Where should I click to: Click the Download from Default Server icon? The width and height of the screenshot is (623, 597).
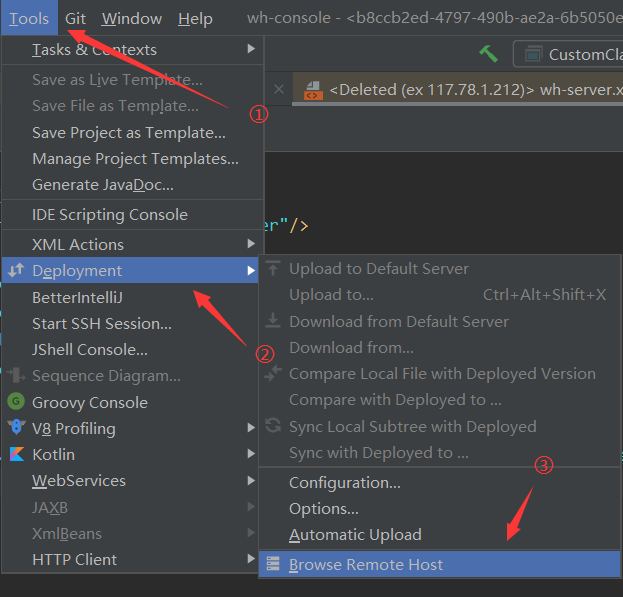(x=273, y=320)
